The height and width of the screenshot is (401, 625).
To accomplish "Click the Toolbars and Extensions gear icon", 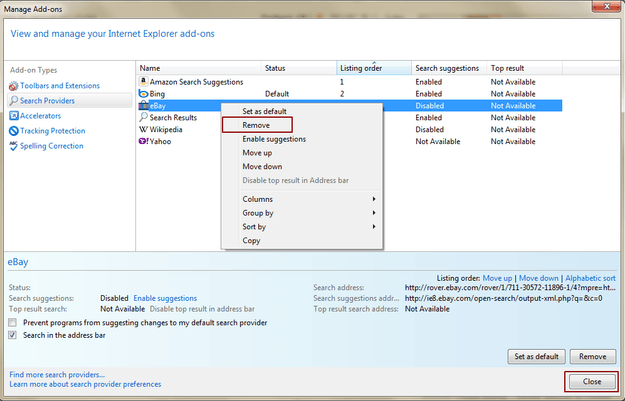I will tap(14, 86).
